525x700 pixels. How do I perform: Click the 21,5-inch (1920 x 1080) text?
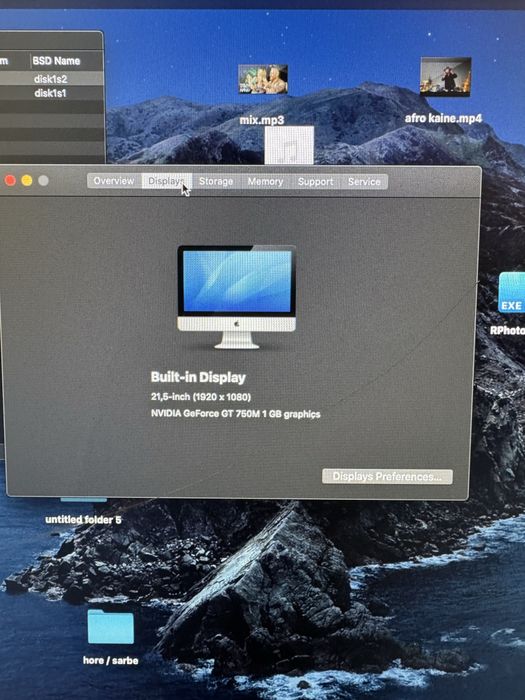(x=201, y=396)
